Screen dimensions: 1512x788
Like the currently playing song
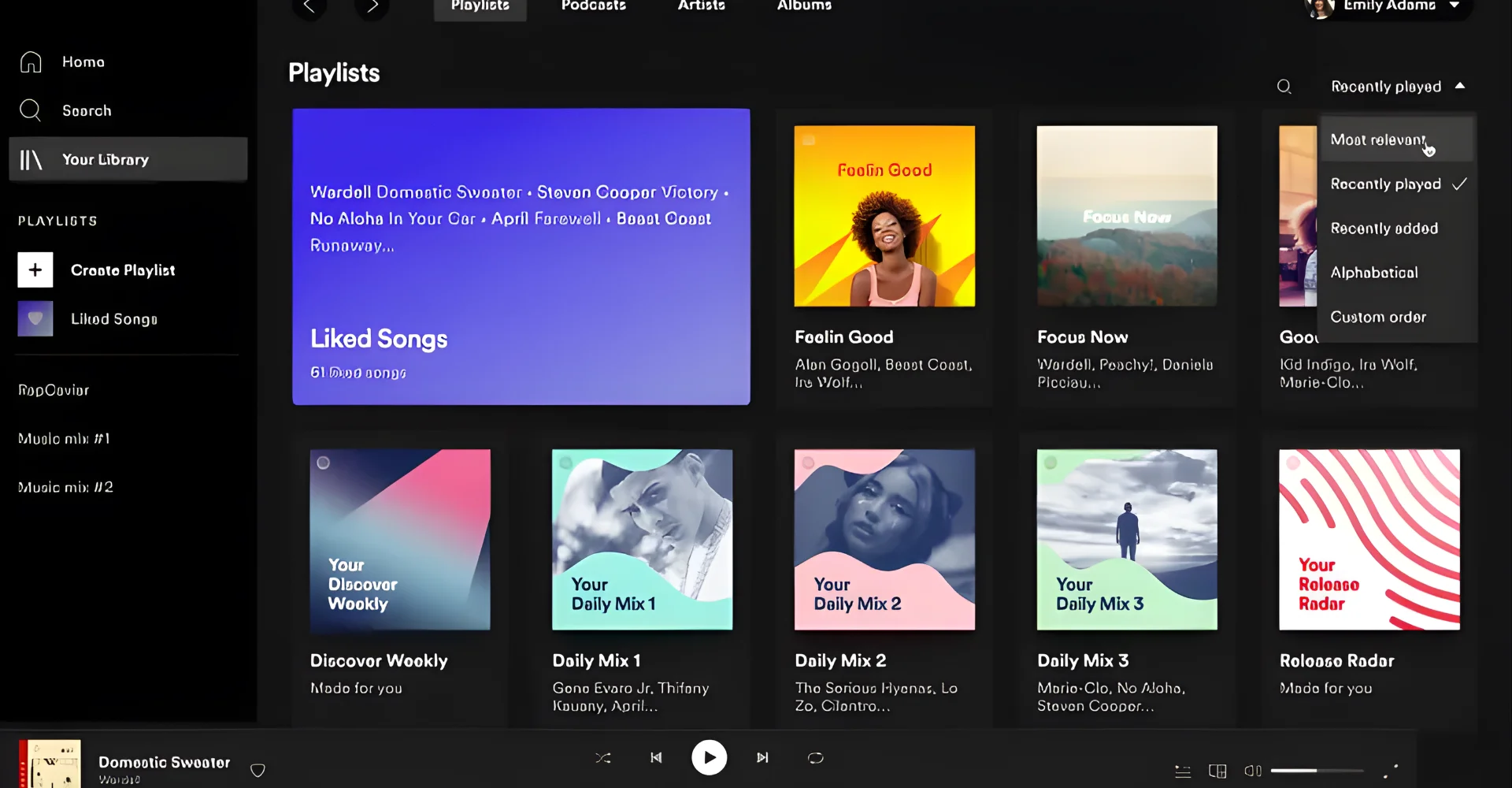pyautogui.click(x=258, y=770)
